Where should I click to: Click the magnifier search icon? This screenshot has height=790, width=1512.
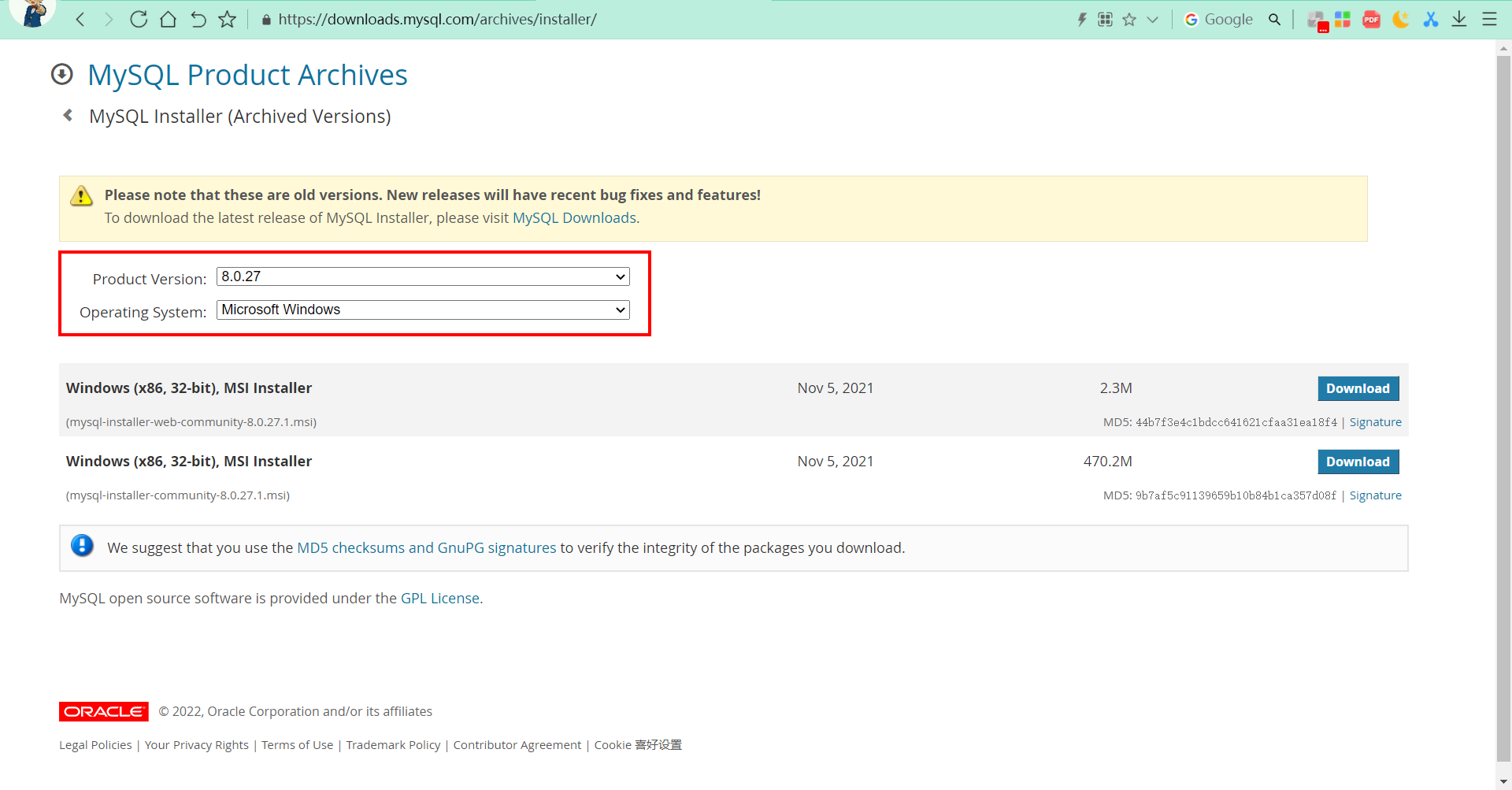click(x=1274, y=20)
